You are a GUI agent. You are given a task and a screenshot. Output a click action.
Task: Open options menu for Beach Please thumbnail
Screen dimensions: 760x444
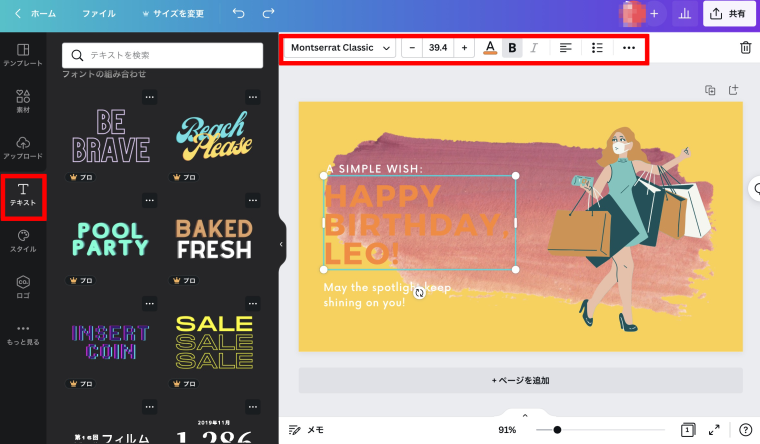253,97
